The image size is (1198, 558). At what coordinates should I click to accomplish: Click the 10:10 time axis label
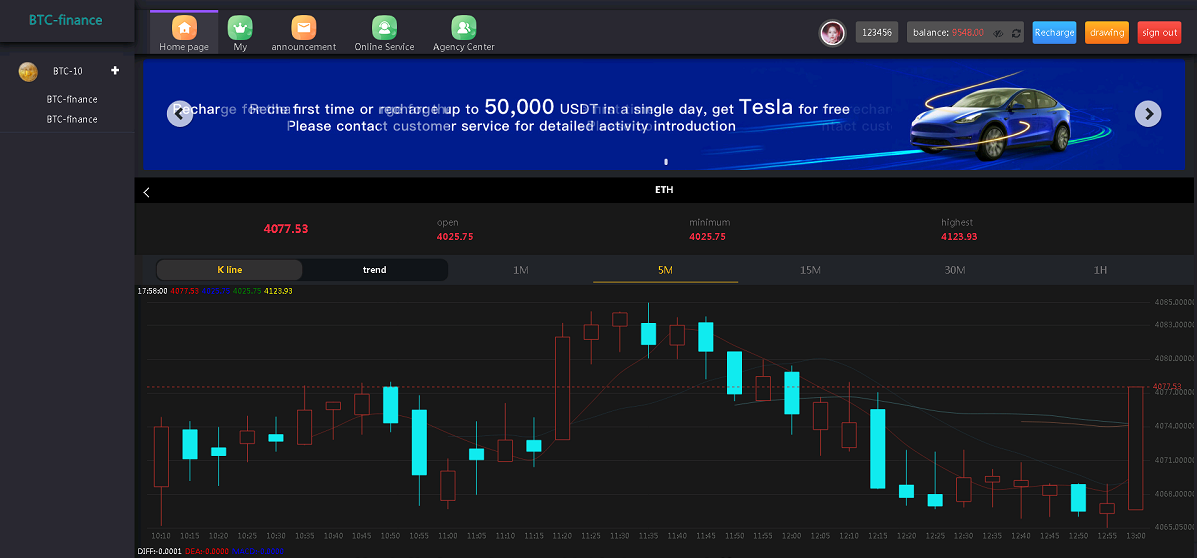click(x=160, y=536)
